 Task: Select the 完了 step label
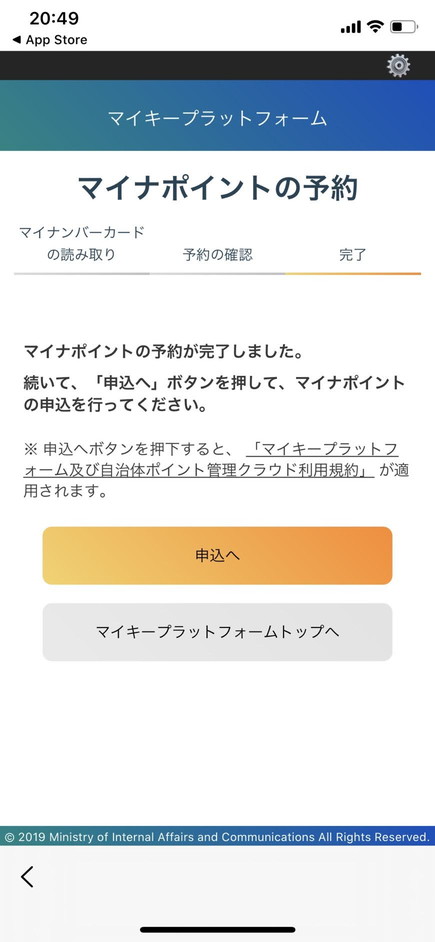[x=353, y=255]
